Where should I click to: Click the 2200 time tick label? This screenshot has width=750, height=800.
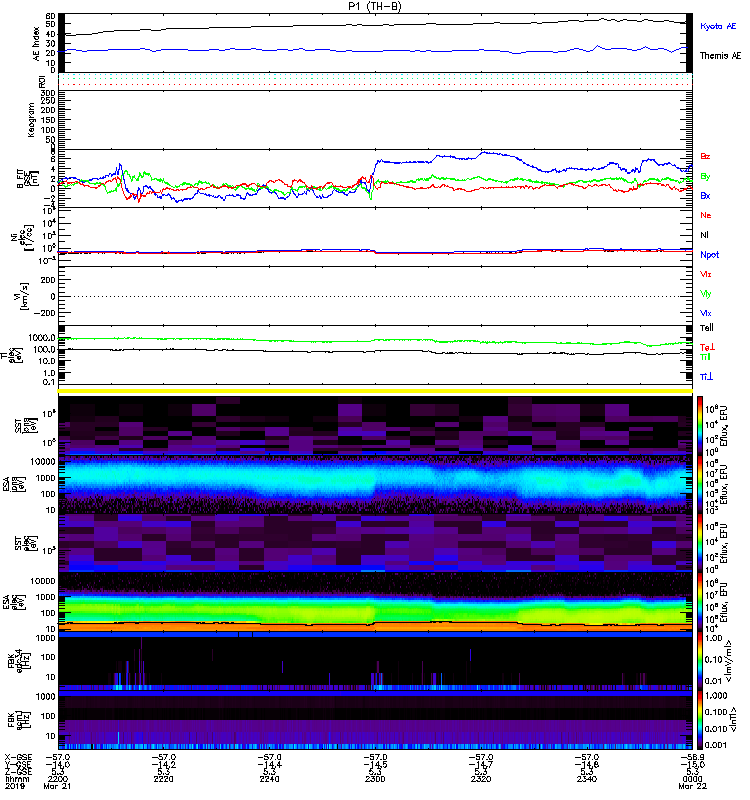57,779
